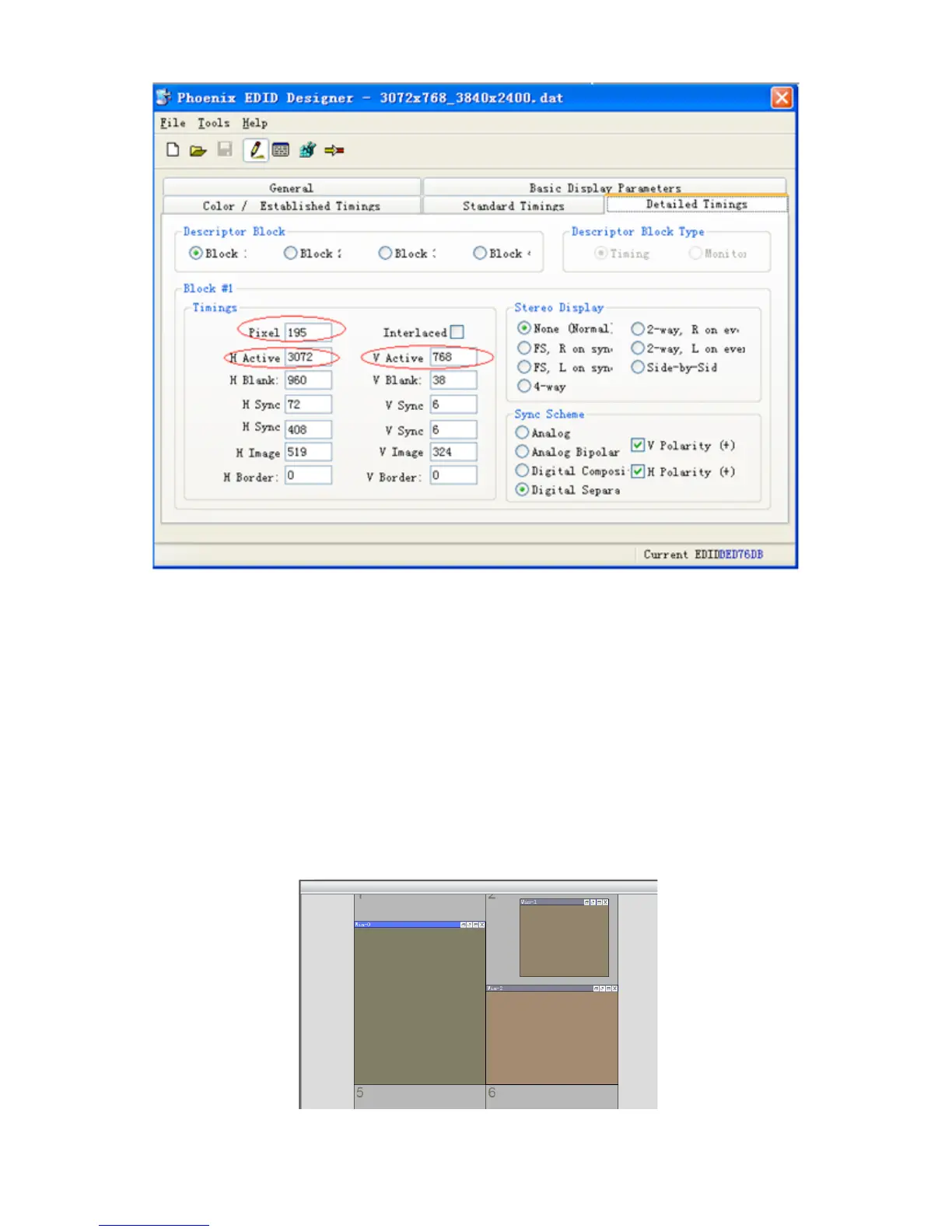This screenshot has width=952, height=1232.
Task: Select Side-by-Side stereo option
Action: click(x=638, y=367)
